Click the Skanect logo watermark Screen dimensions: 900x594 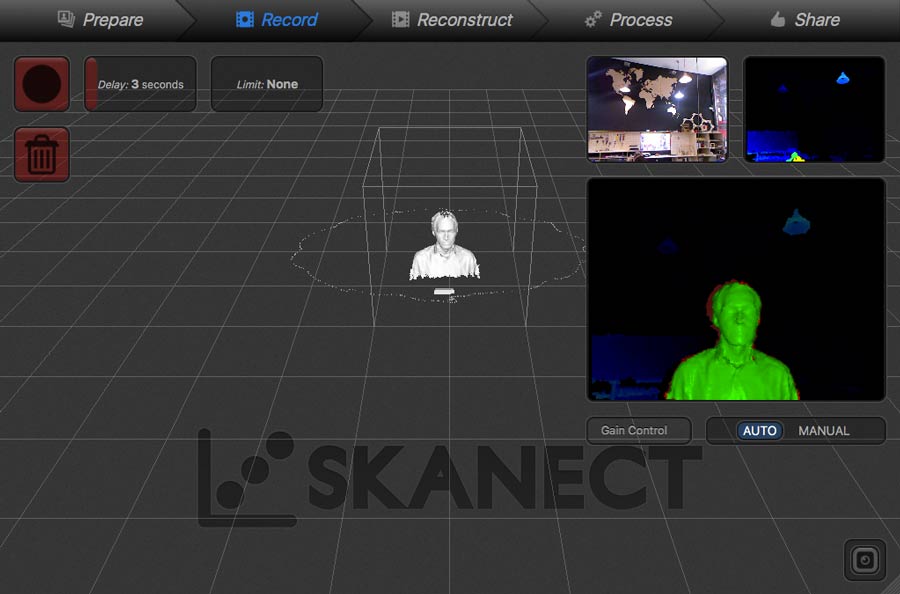pos(448,477)
